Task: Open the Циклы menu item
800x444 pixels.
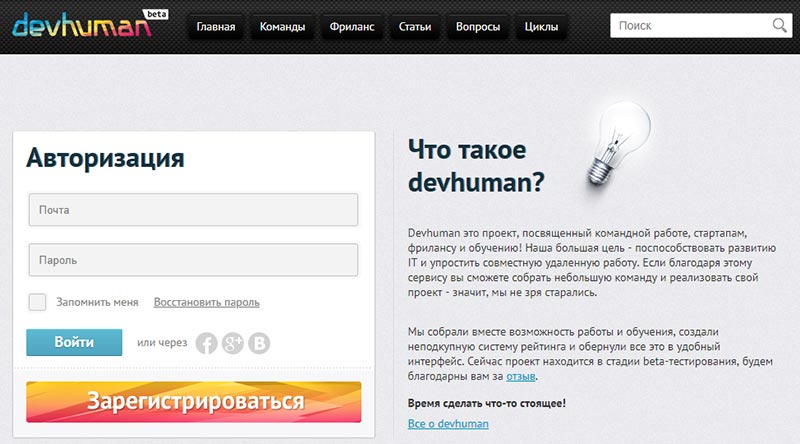Action: coord(541,27)
